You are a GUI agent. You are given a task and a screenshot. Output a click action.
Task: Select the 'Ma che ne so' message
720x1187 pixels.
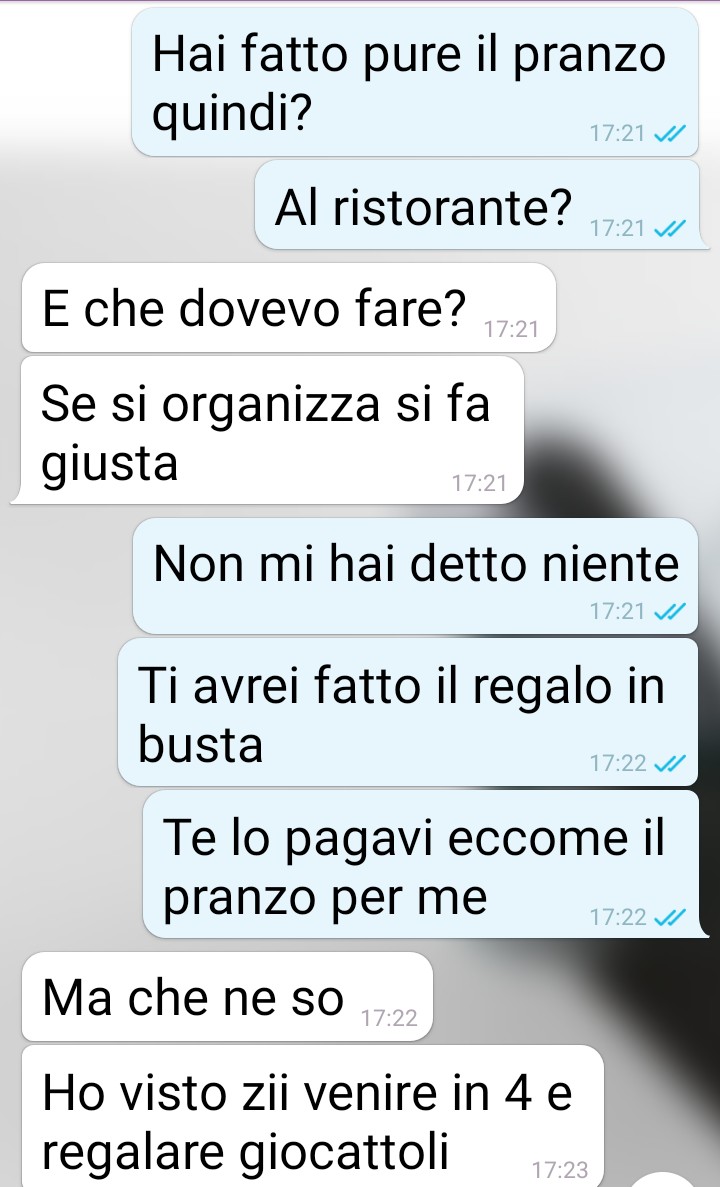click(x=227, y=996)
